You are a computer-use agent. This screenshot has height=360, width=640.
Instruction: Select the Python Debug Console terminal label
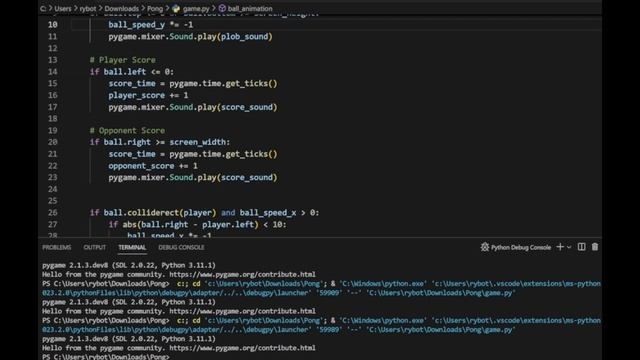pos(521,247)
